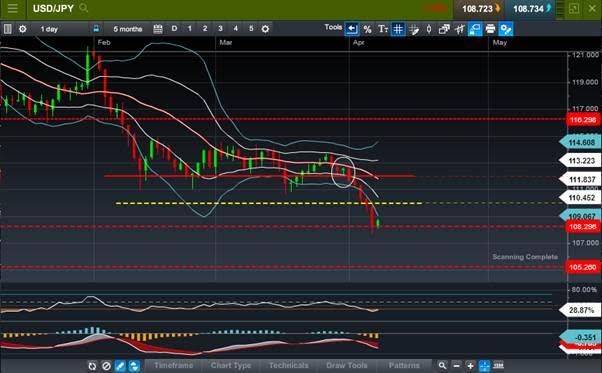
Task: Click the yellow dashed horizontal support line
Action: (269, 203)
